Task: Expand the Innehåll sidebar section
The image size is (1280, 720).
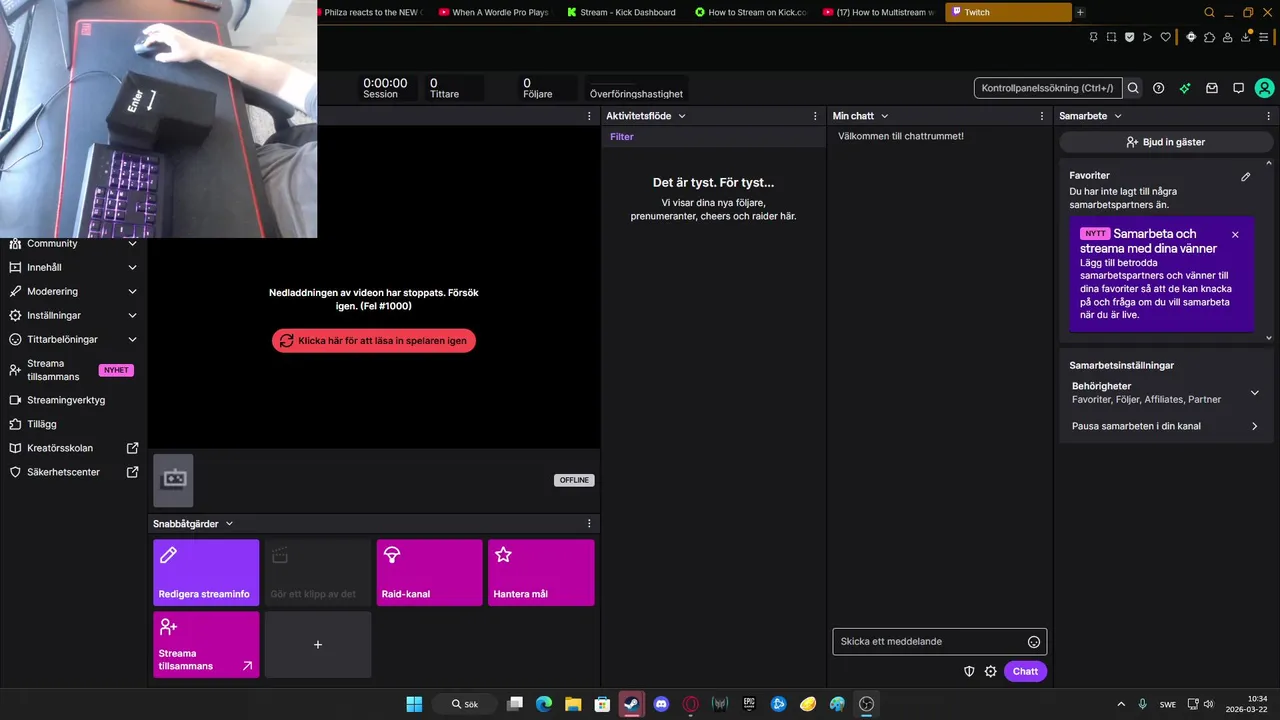Action: (x=132, y=267)
